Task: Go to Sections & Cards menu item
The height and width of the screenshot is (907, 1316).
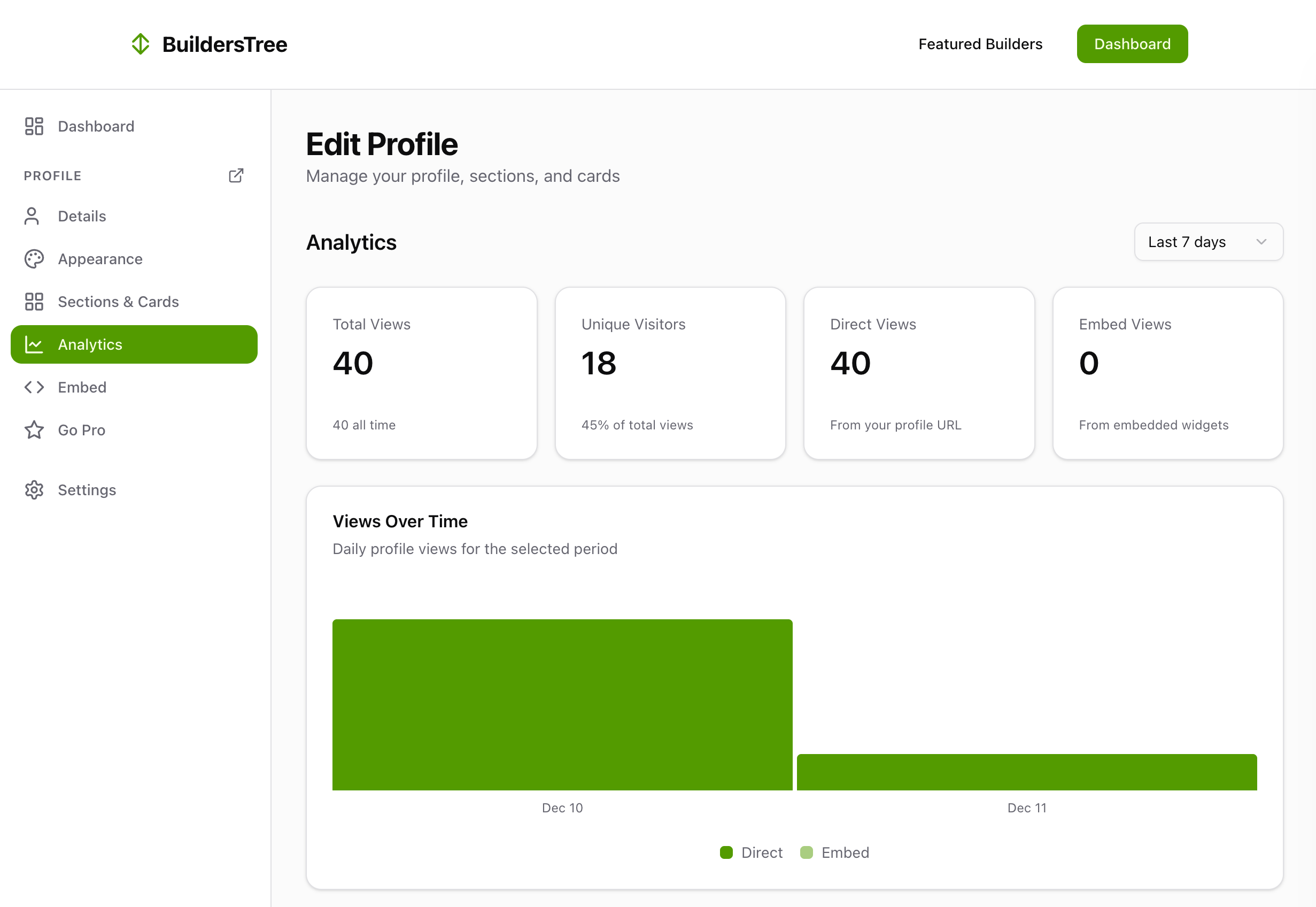Action: (118, 302)
